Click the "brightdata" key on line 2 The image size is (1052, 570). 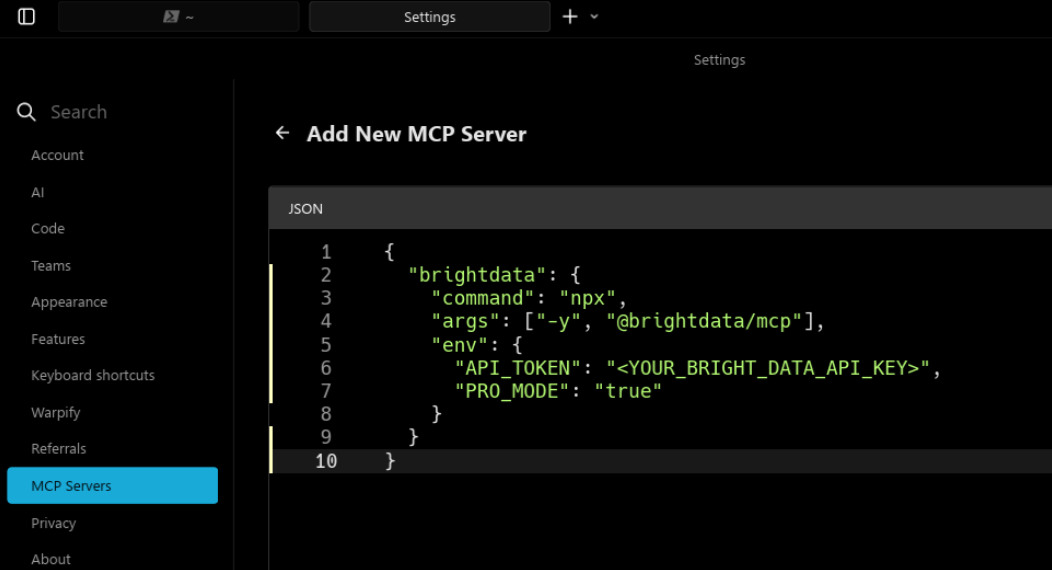pyautogui.click(x=478, y=275)
